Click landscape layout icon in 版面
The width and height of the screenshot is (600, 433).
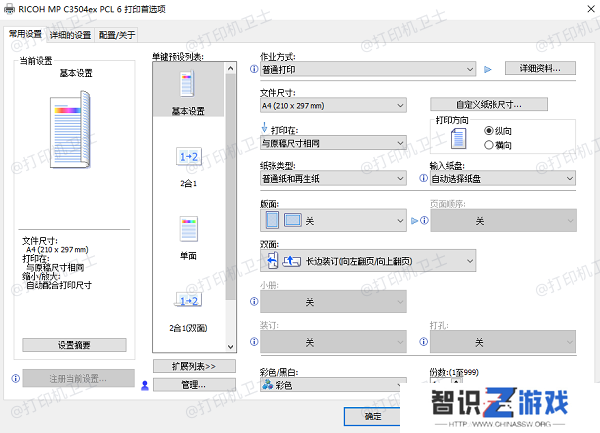coord(293,220)
